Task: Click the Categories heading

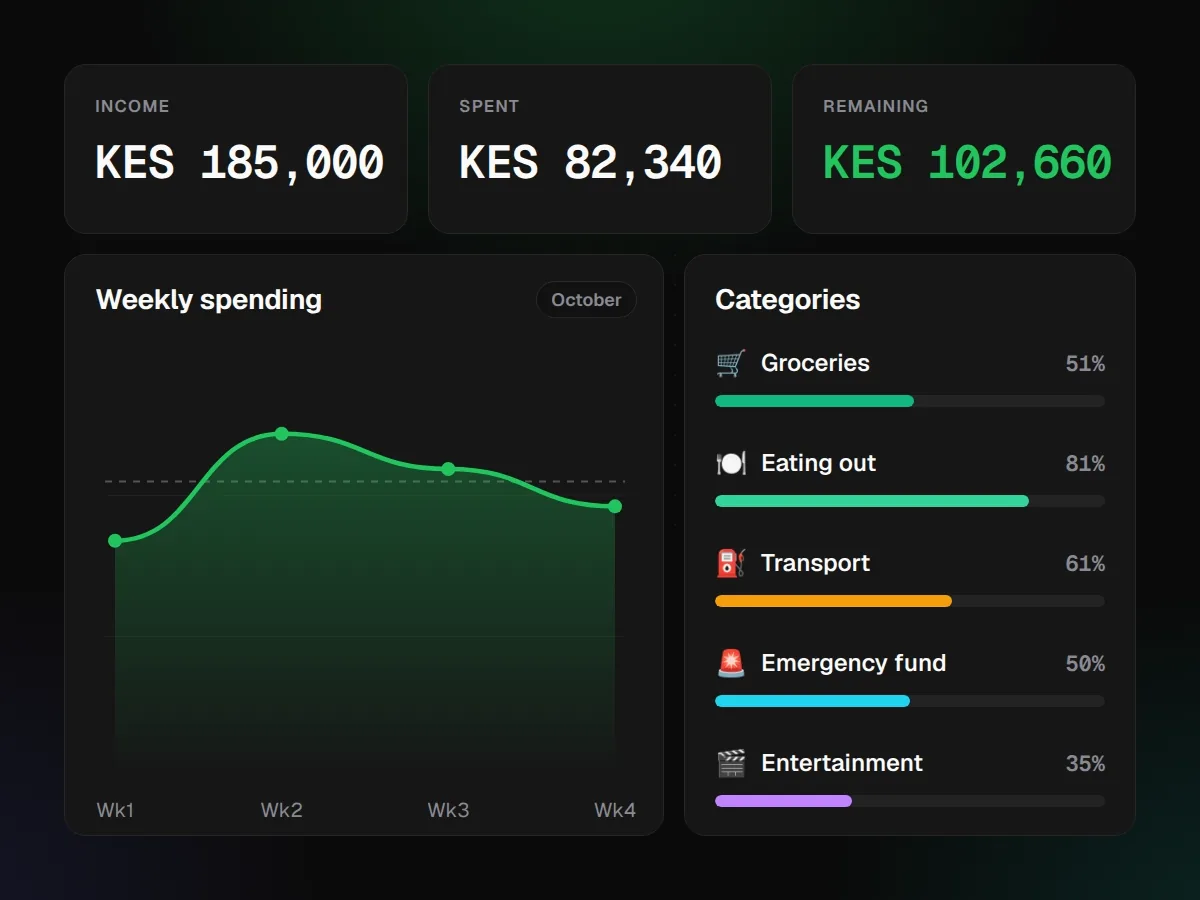Action: [x=788, y=300]
